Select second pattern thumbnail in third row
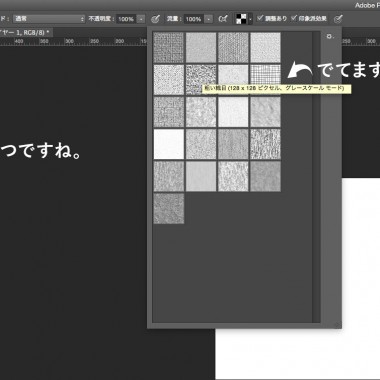Image resolution: width=380 pixels, height=380 pixels. [201, 112]
